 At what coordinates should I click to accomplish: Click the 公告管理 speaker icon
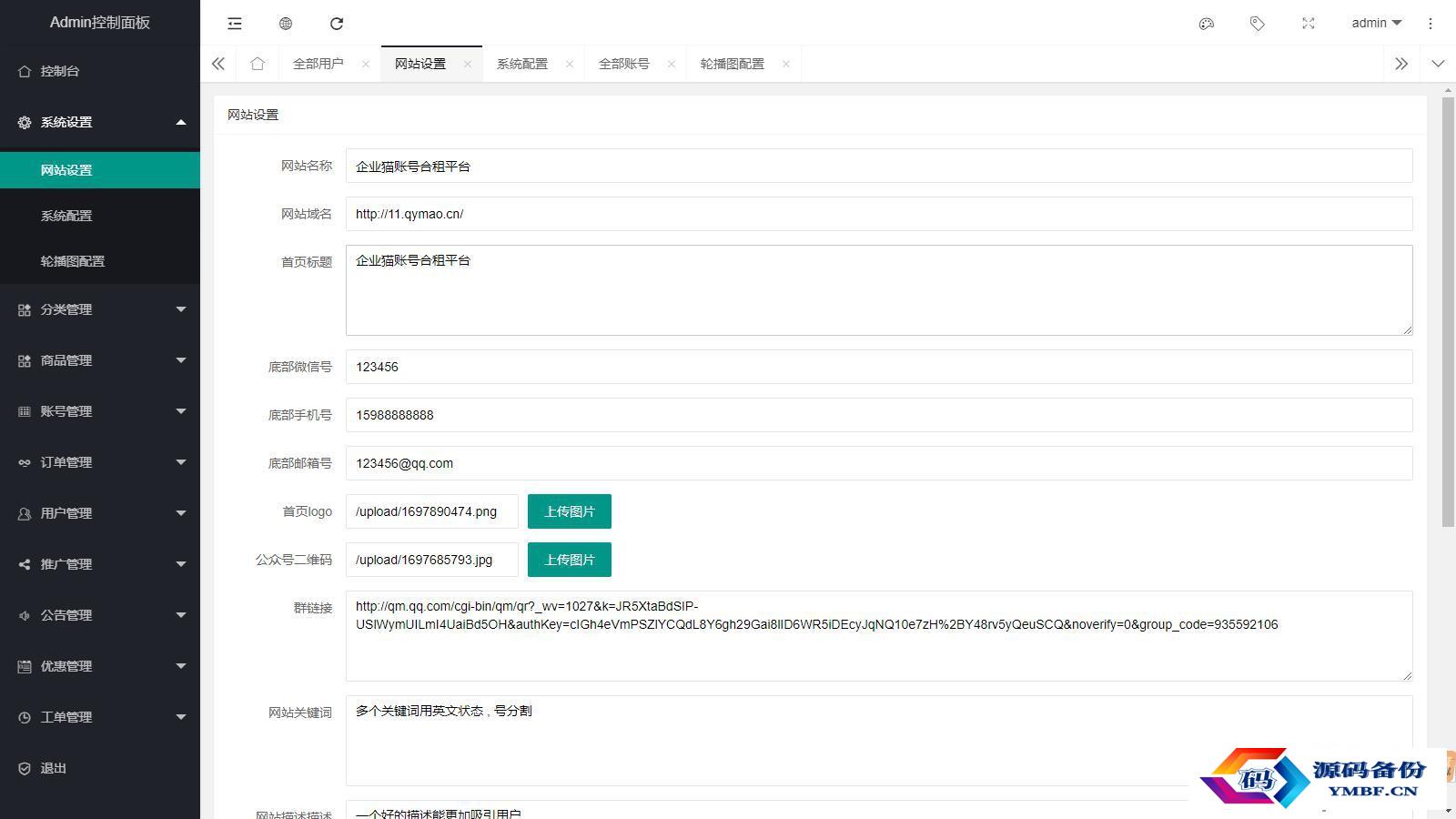pyautogui.click(x=25, y=615)
